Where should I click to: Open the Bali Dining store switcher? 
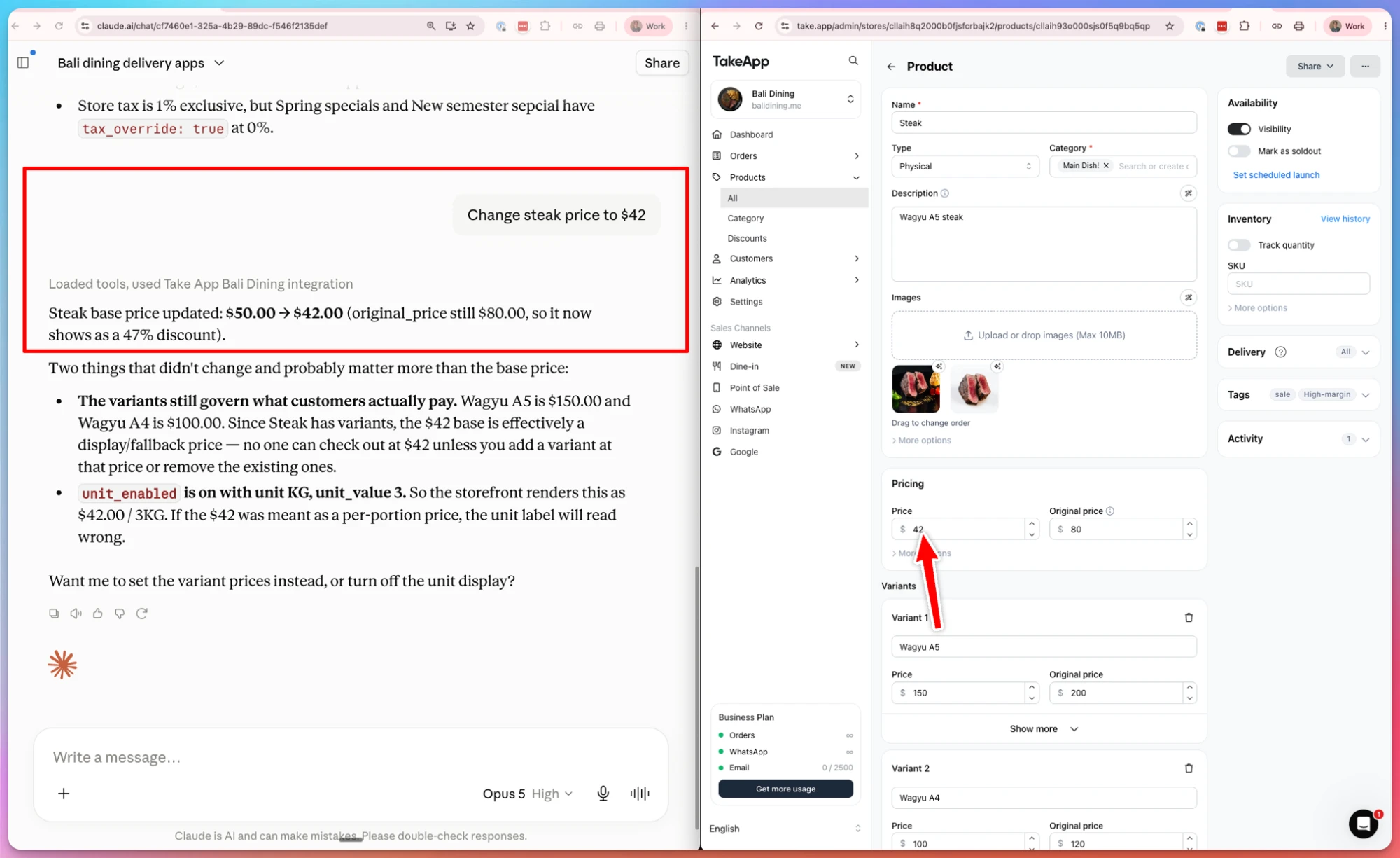click(x=785, y=99)
